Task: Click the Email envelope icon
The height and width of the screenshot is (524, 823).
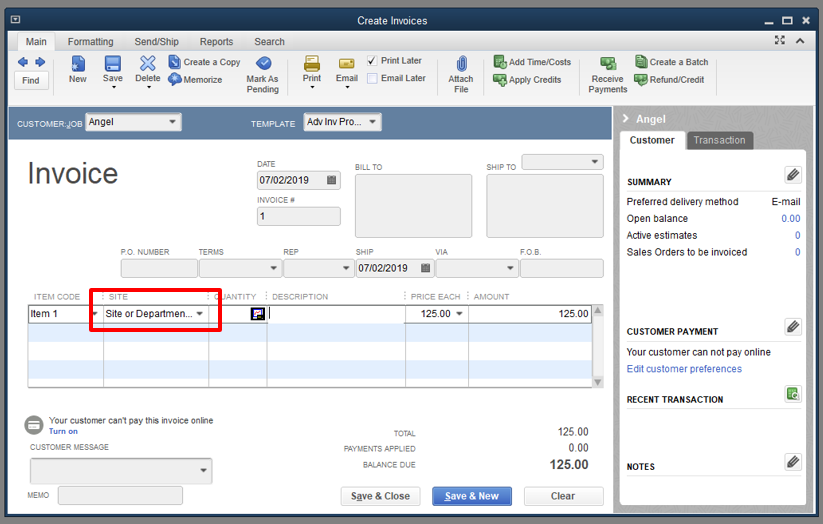Action: click(x=346, y=64)
